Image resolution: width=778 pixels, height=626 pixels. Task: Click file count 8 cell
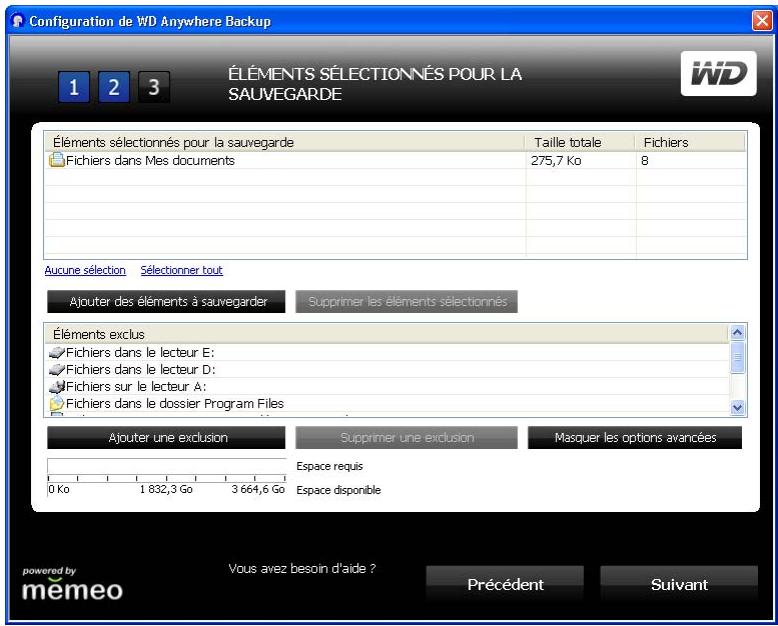pos(645,161)
